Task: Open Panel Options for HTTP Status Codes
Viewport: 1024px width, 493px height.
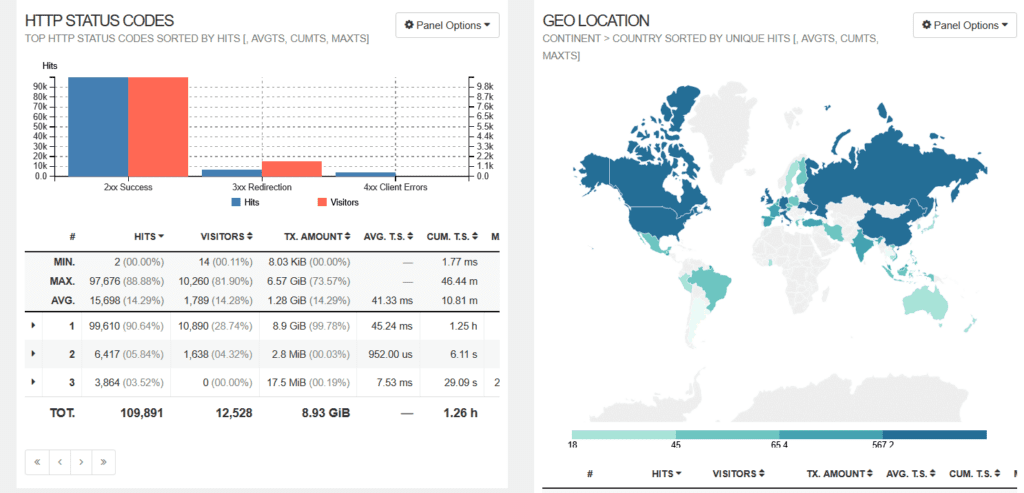Action: pos(447,25)
